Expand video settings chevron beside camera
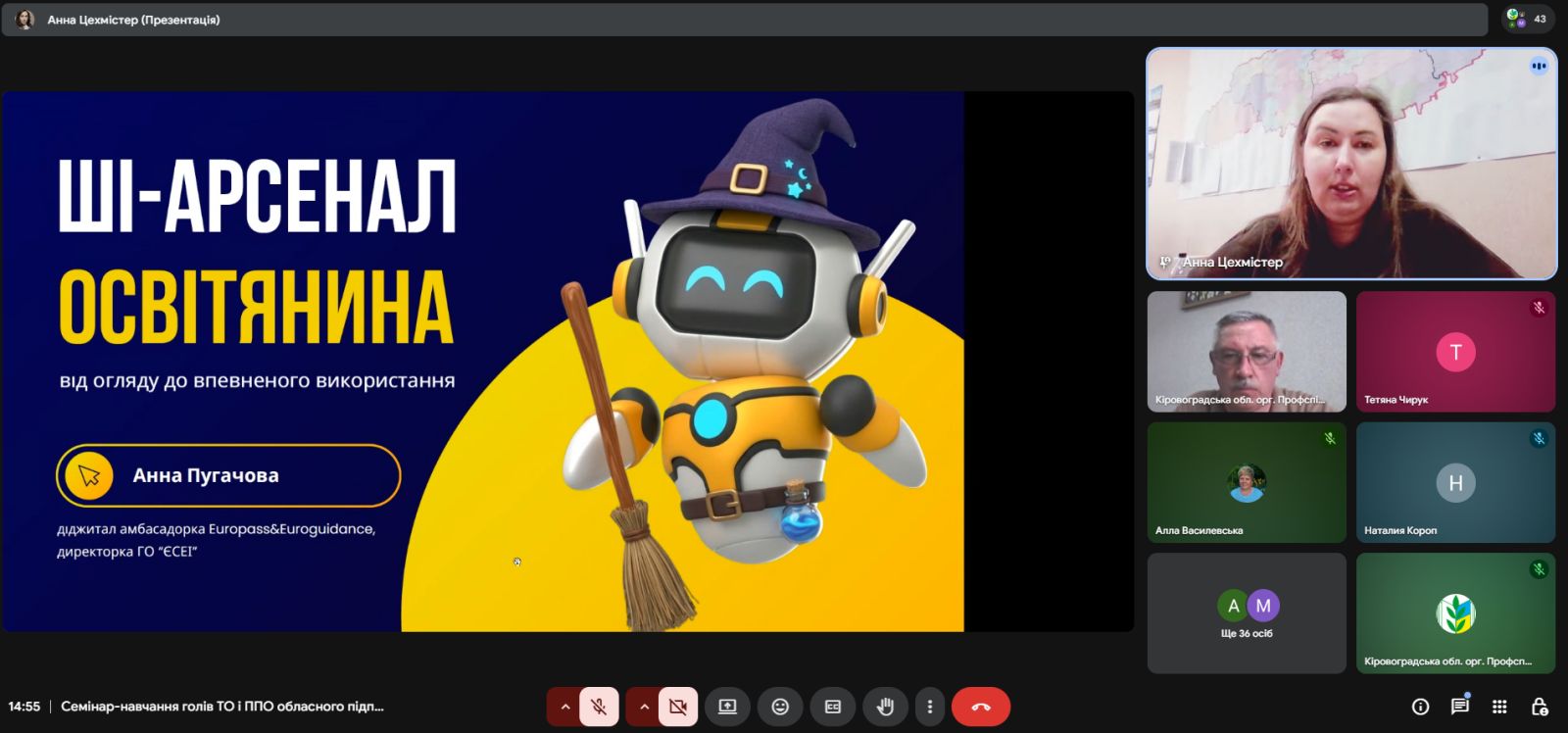This screenshot has width=1568, height=733. coord(644,707)
